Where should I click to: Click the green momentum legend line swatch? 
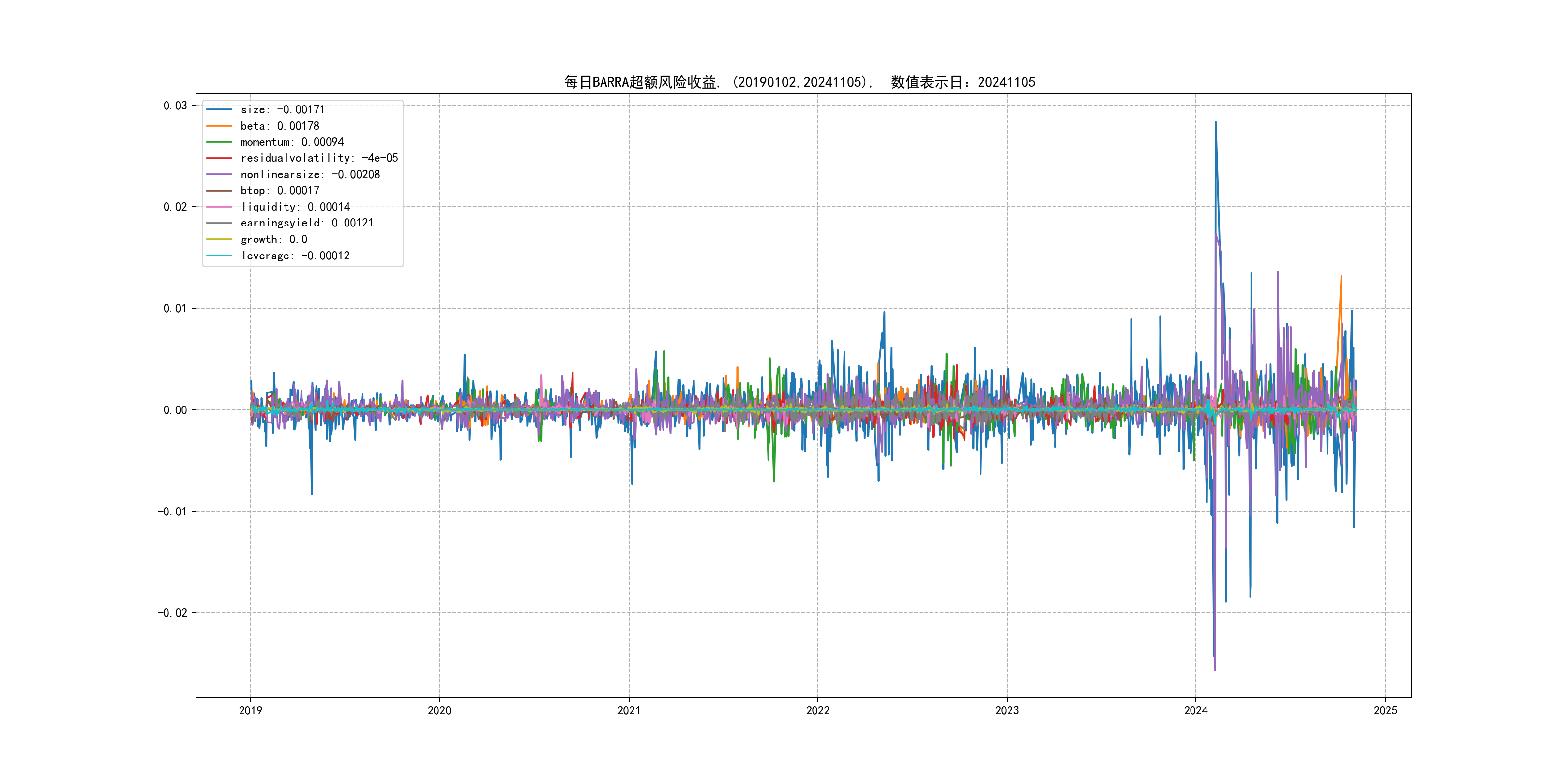pyautogui.click(x=219, y=142)
